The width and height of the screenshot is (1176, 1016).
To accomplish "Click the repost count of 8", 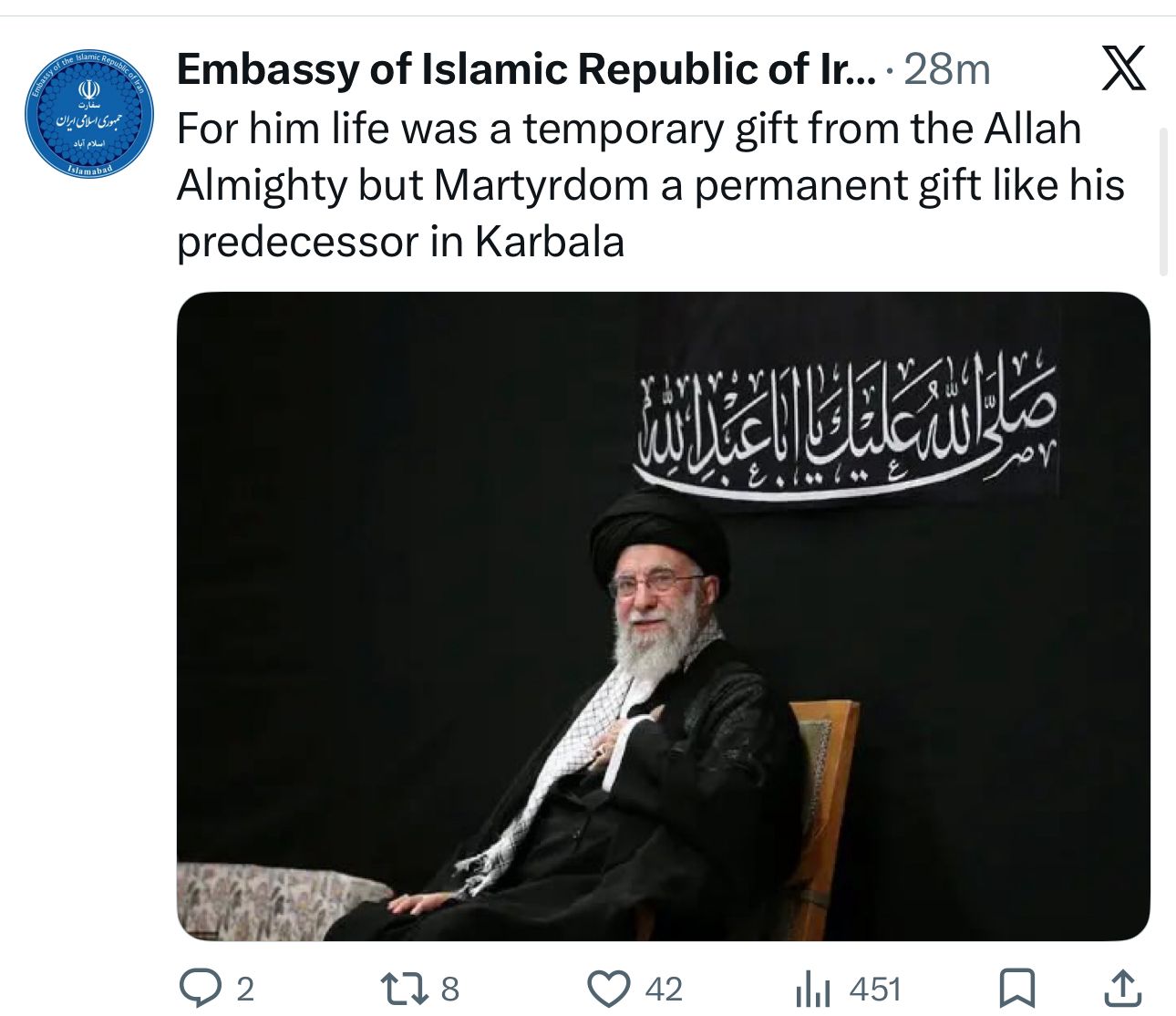I will [x=449, y=990].
